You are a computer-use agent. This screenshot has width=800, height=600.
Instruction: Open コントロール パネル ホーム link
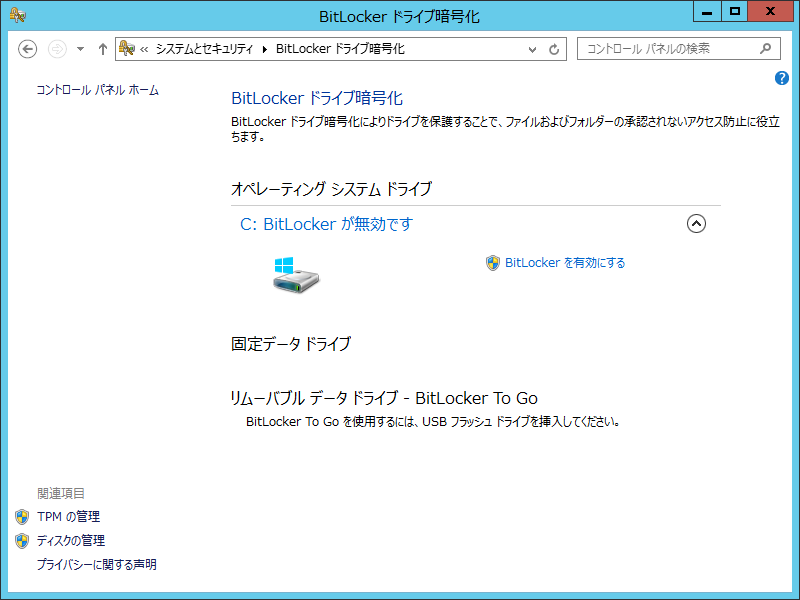pyautogui.click(x=97, y=90)
